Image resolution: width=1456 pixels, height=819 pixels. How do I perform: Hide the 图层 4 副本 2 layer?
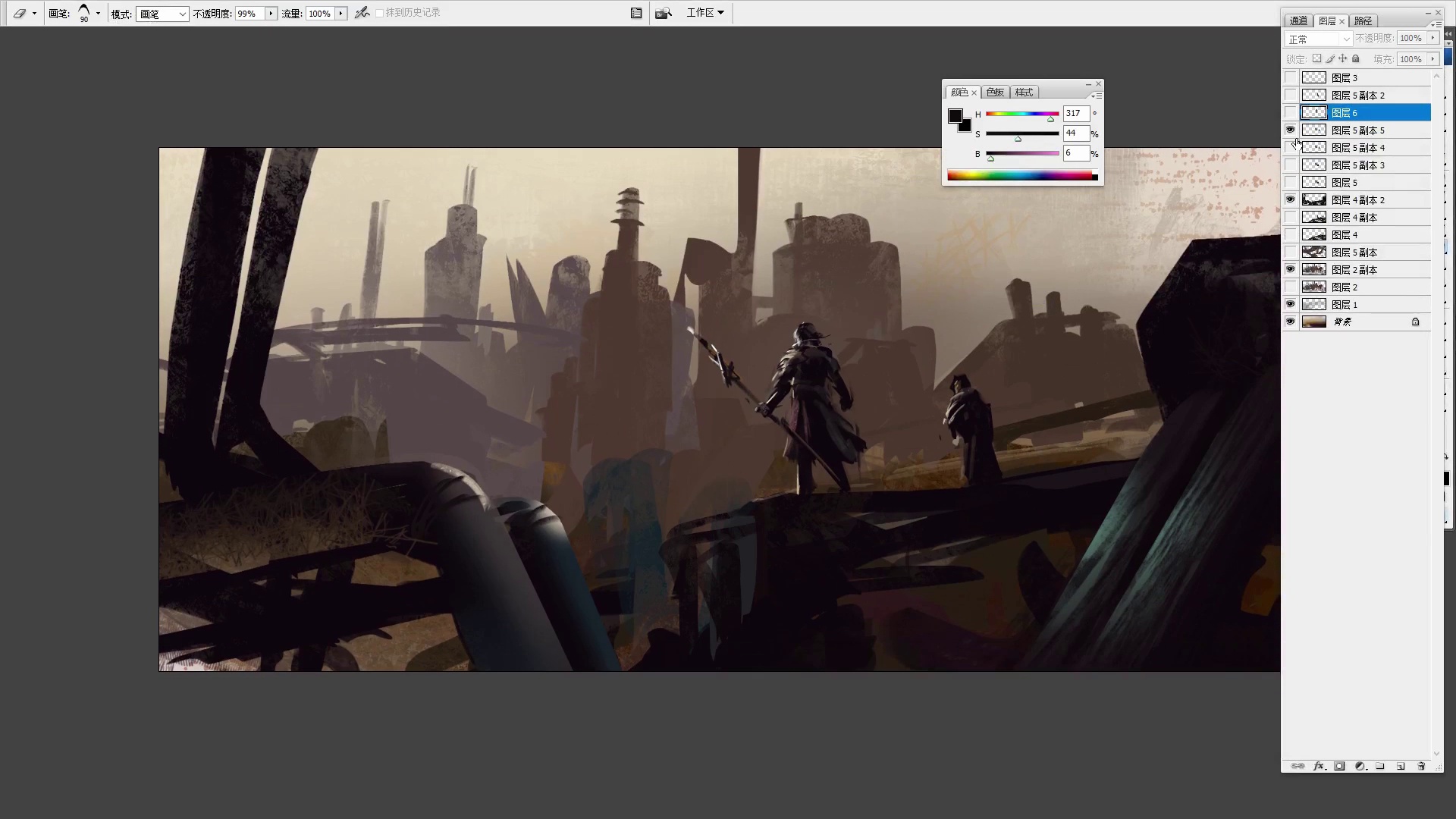click(1290, 200)
